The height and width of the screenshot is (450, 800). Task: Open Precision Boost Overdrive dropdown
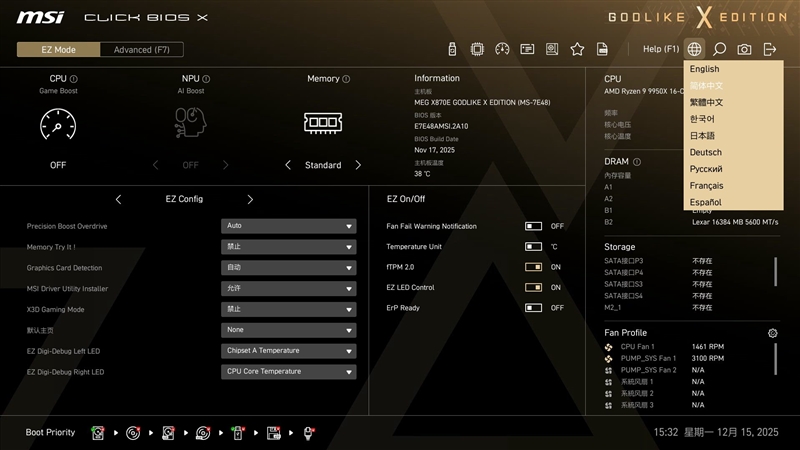(x=289, y=226)
